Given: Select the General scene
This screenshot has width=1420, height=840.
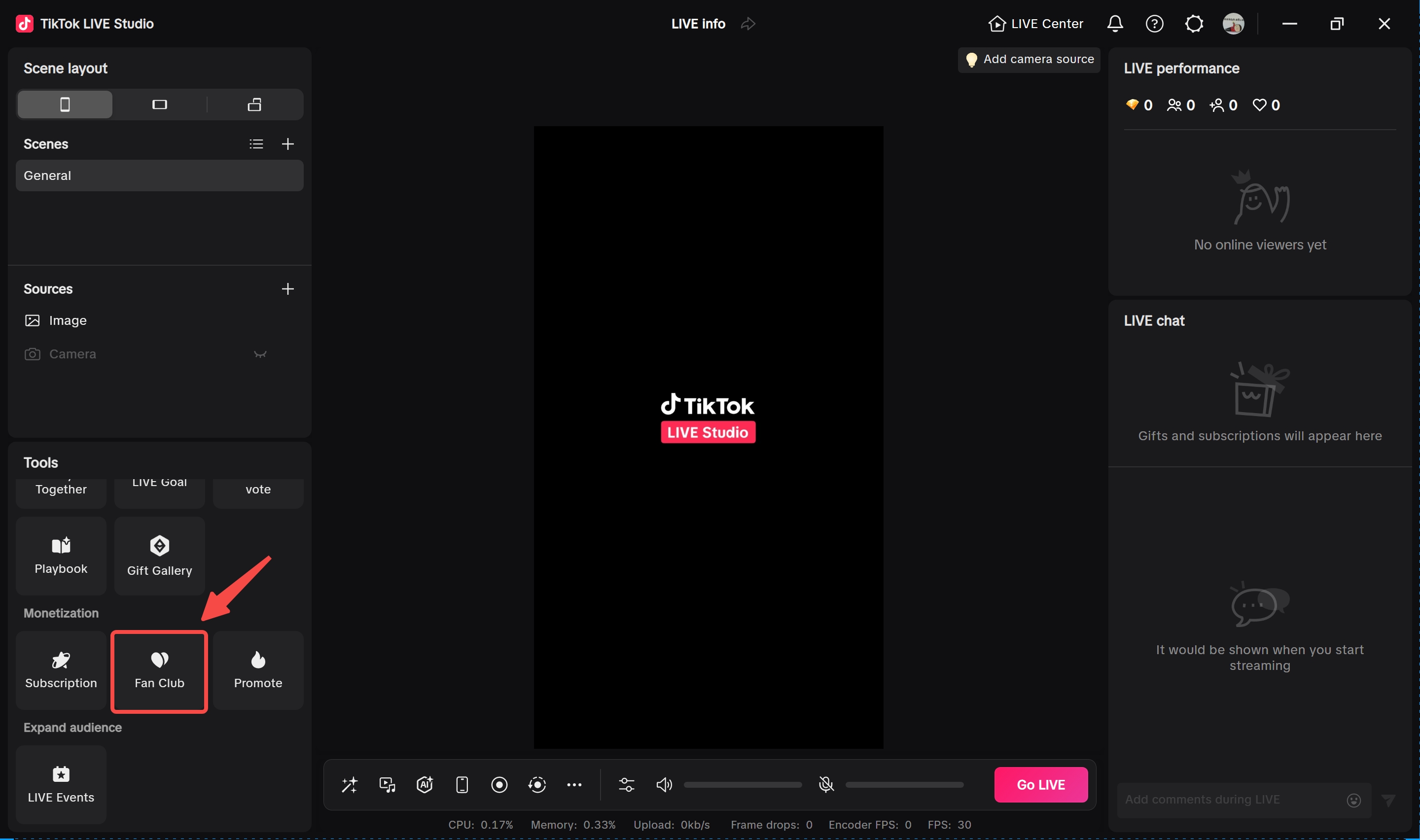Looking at the screenshot, I should tap(159, 175).
